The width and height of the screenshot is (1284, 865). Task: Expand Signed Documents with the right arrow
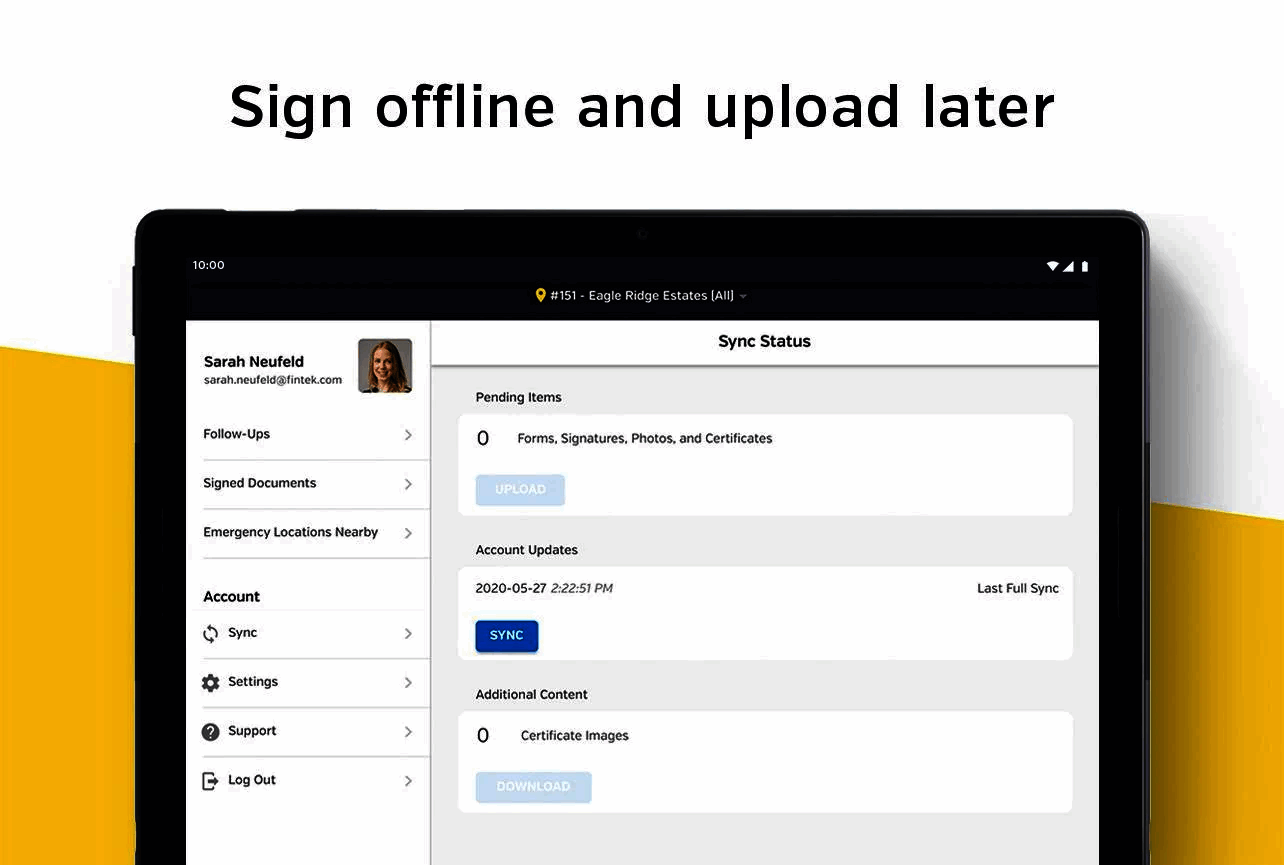tap(408, 483)
